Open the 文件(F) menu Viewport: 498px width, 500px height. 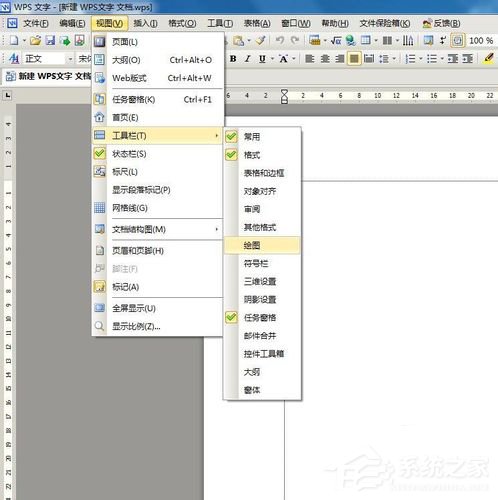(36, 23)
